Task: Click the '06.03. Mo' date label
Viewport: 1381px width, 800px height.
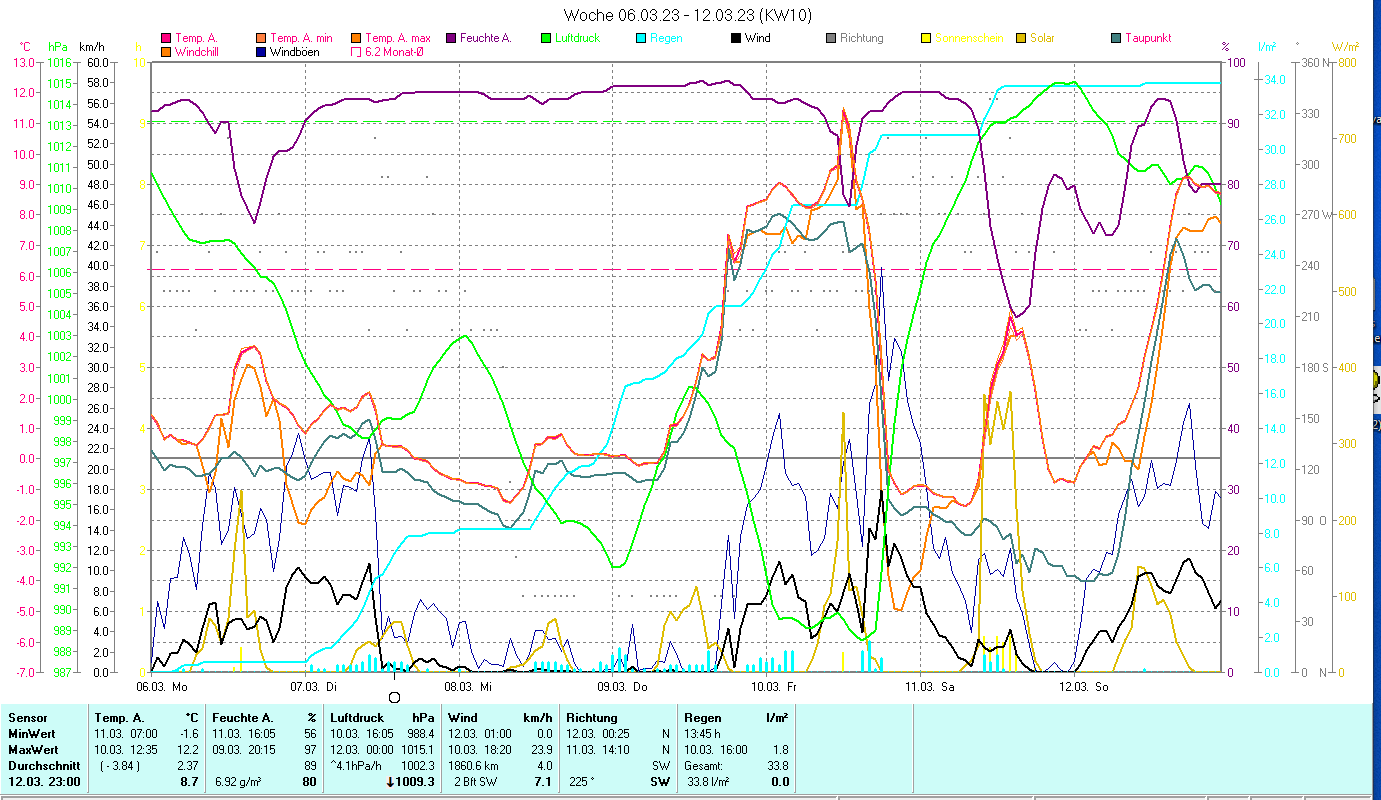Action: 162,687
